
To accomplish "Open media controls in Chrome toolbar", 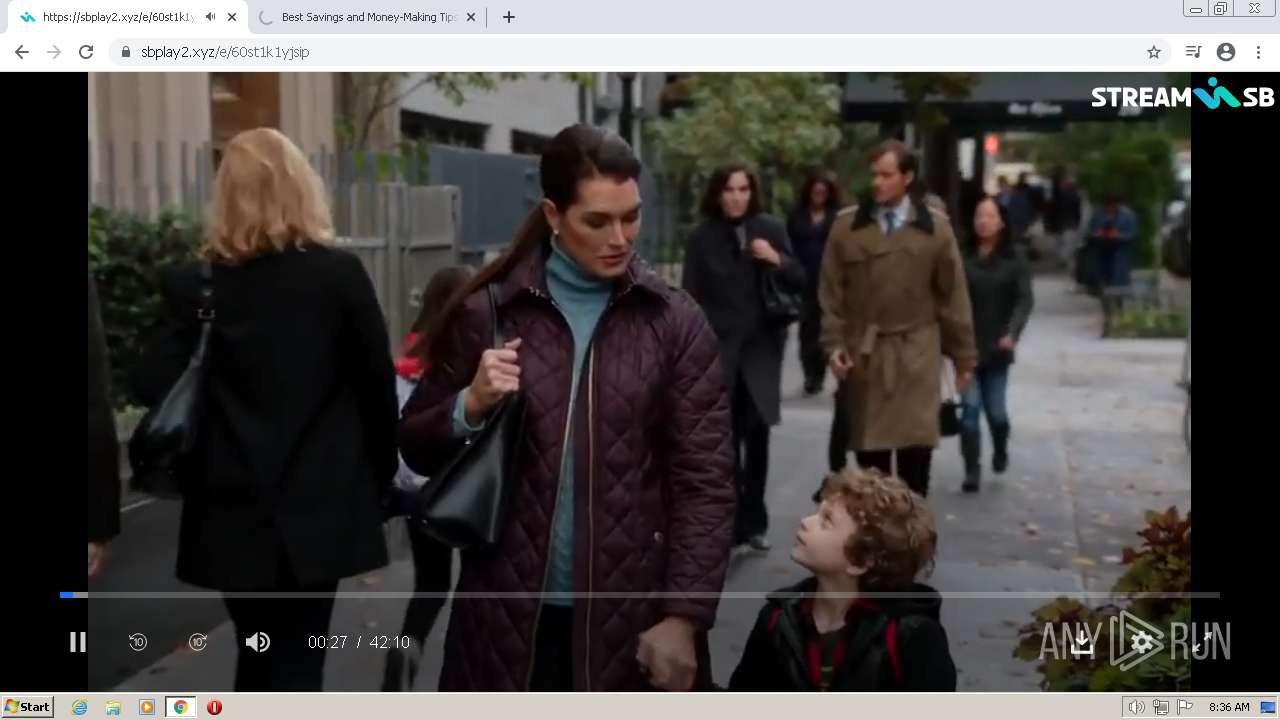I will click(x=1193, y=52).
